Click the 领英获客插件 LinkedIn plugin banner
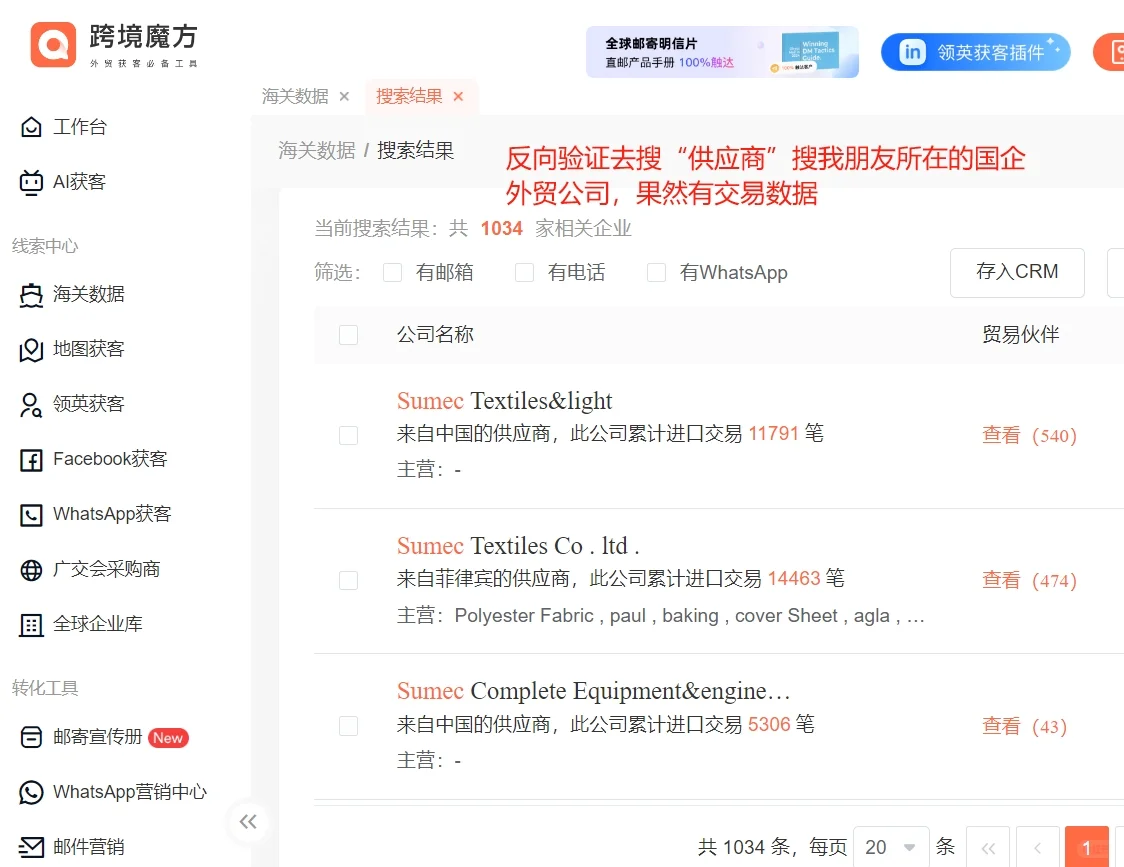The image size is (1124, 867). (975, 52)
